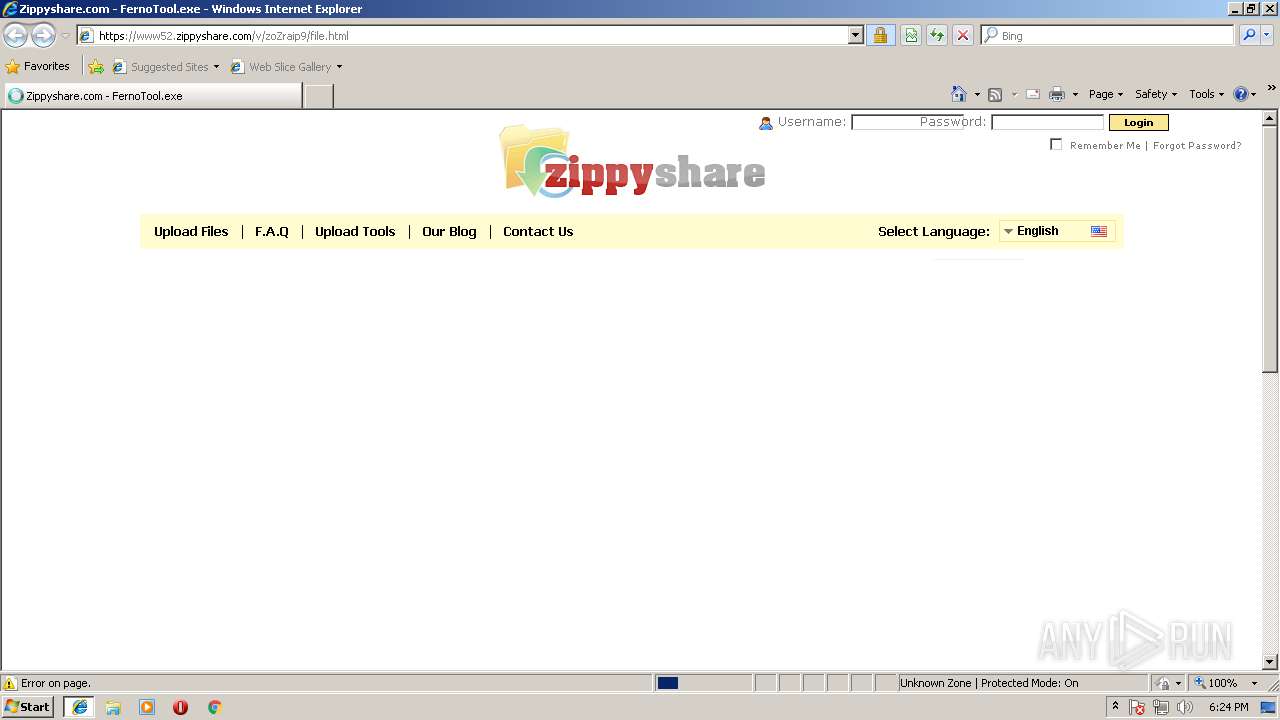Click the address bar URL field
Viewport: 1280px width, 720px height.
(x=470, y=36)
